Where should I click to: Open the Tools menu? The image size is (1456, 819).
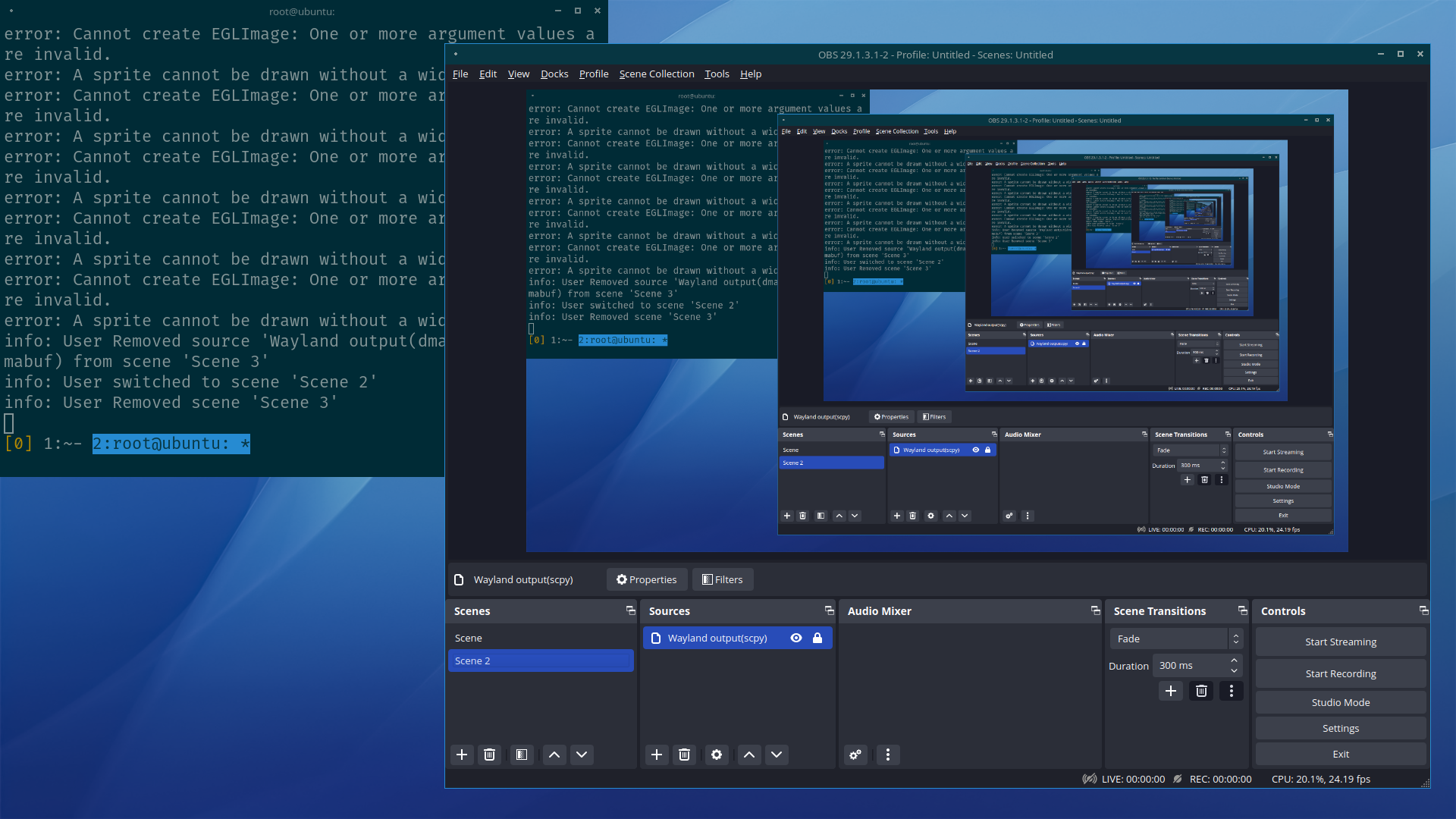tap(717, 74)
